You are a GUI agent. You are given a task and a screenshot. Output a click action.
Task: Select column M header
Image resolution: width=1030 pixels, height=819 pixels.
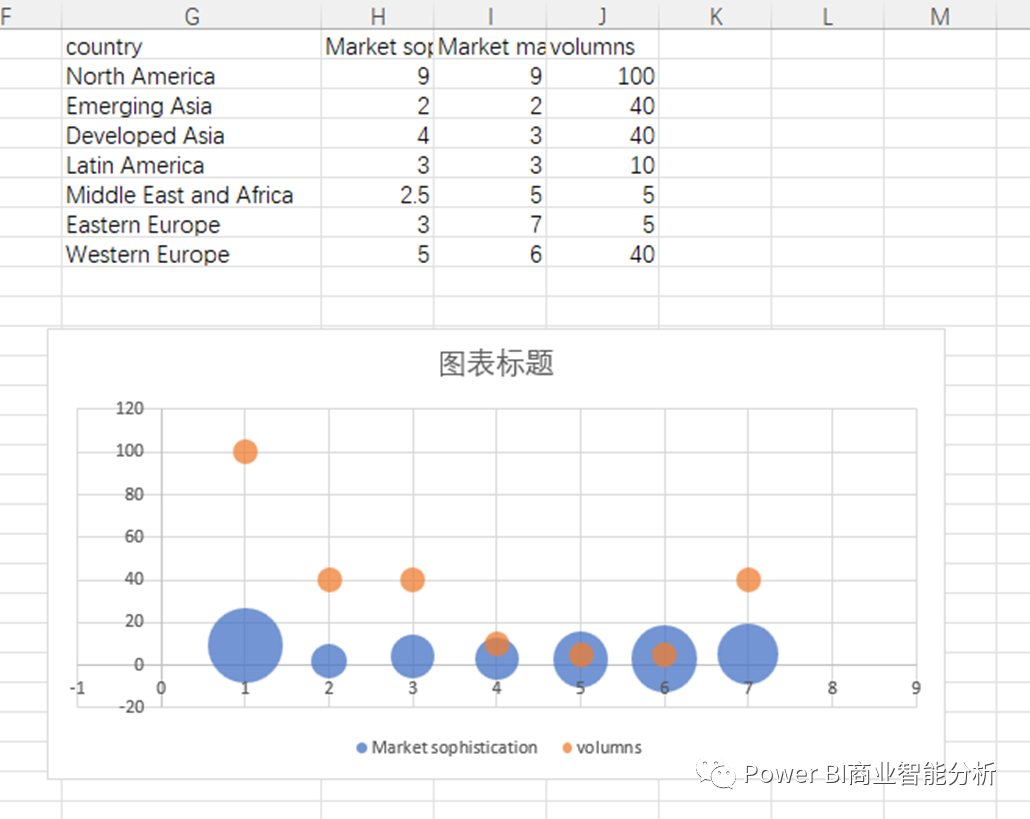coord(940,15)
